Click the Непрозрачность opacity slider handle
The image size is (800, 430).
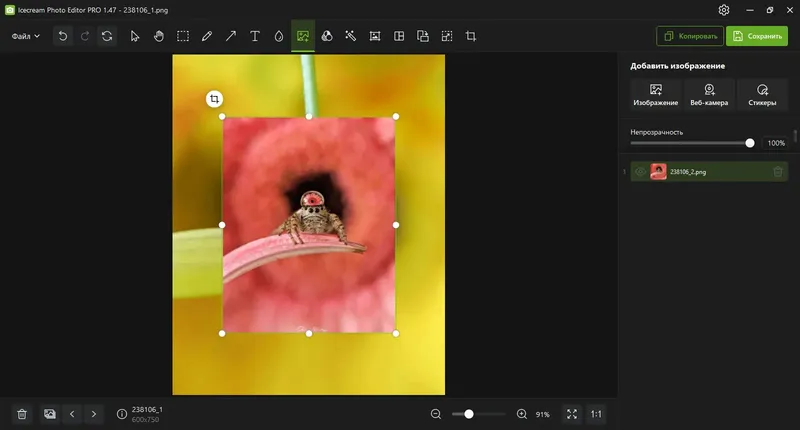point(750,143)
